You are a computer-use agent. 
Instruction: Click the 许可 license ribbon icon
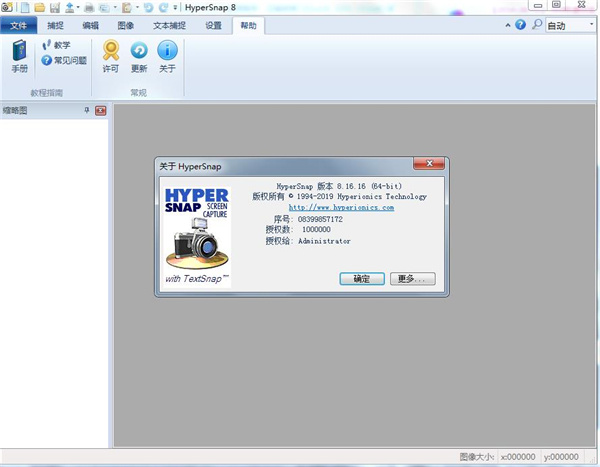point(111,56)
